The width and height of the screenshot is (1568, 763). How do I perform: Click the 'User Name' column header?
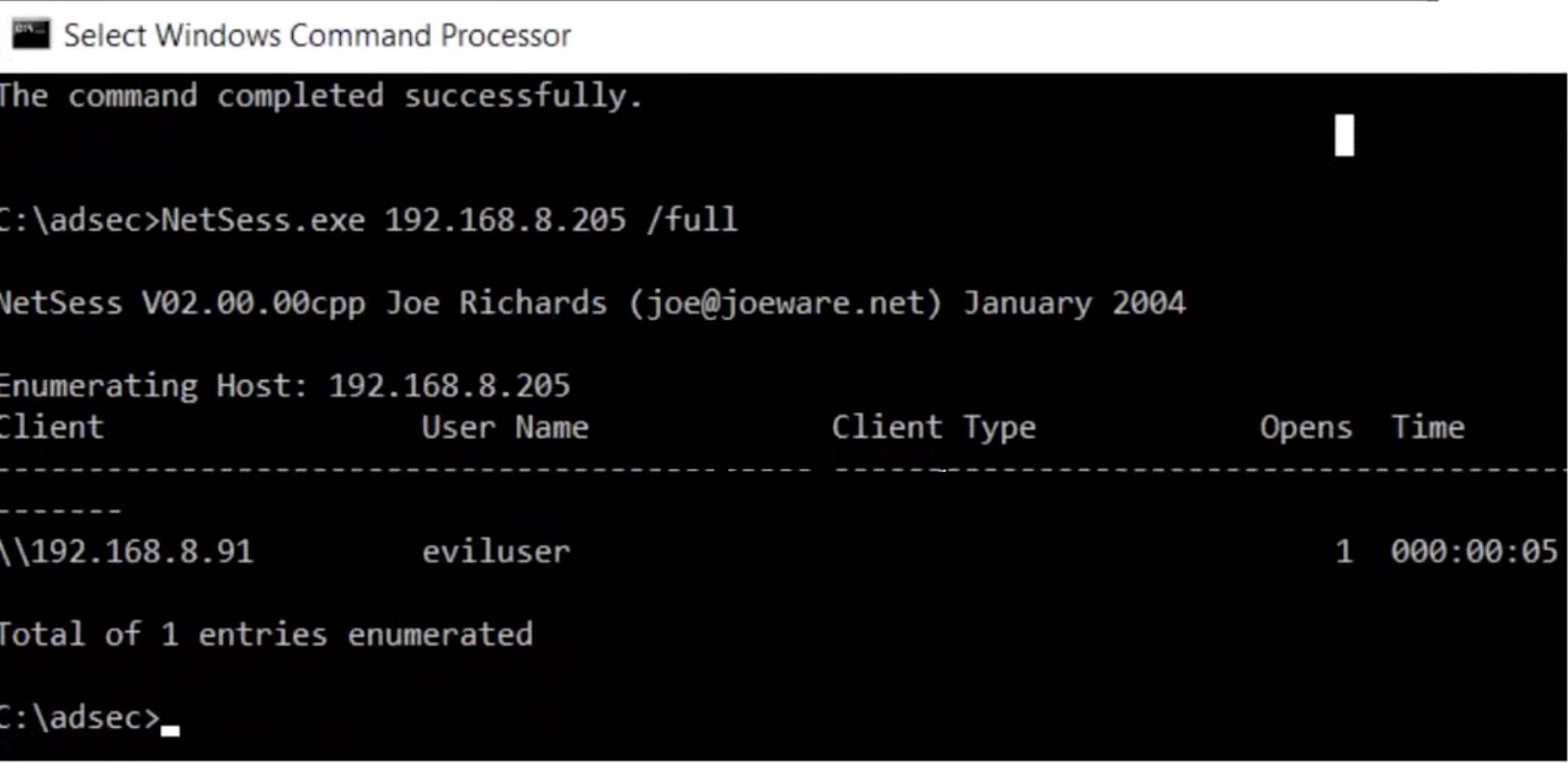[505, 428]
